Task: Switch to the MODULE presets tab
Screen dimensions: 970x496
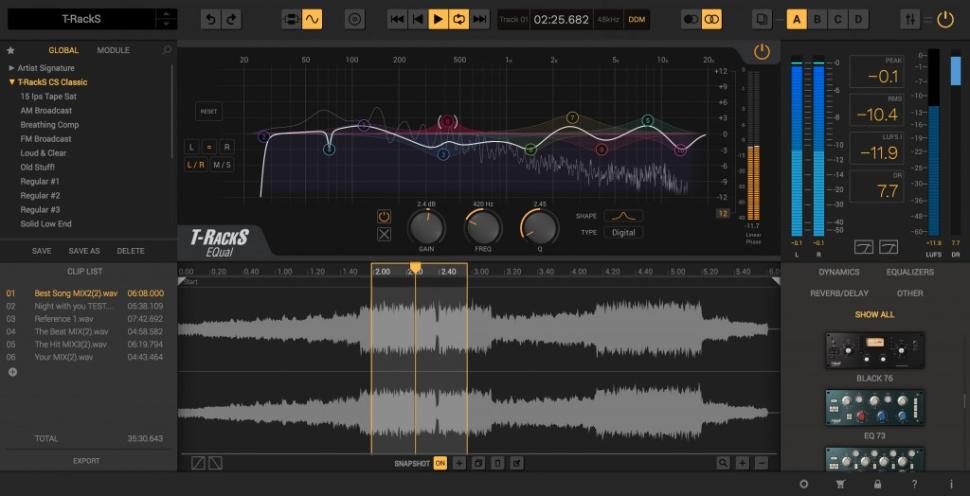Action: coord(113,50)
